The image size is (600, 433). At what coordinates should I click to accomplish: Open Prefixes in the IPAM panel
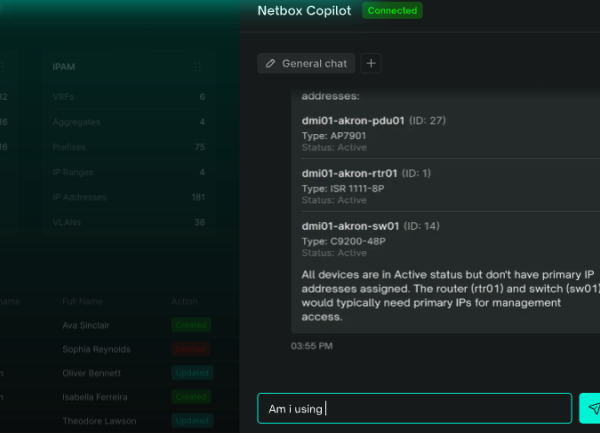point(129,147)
